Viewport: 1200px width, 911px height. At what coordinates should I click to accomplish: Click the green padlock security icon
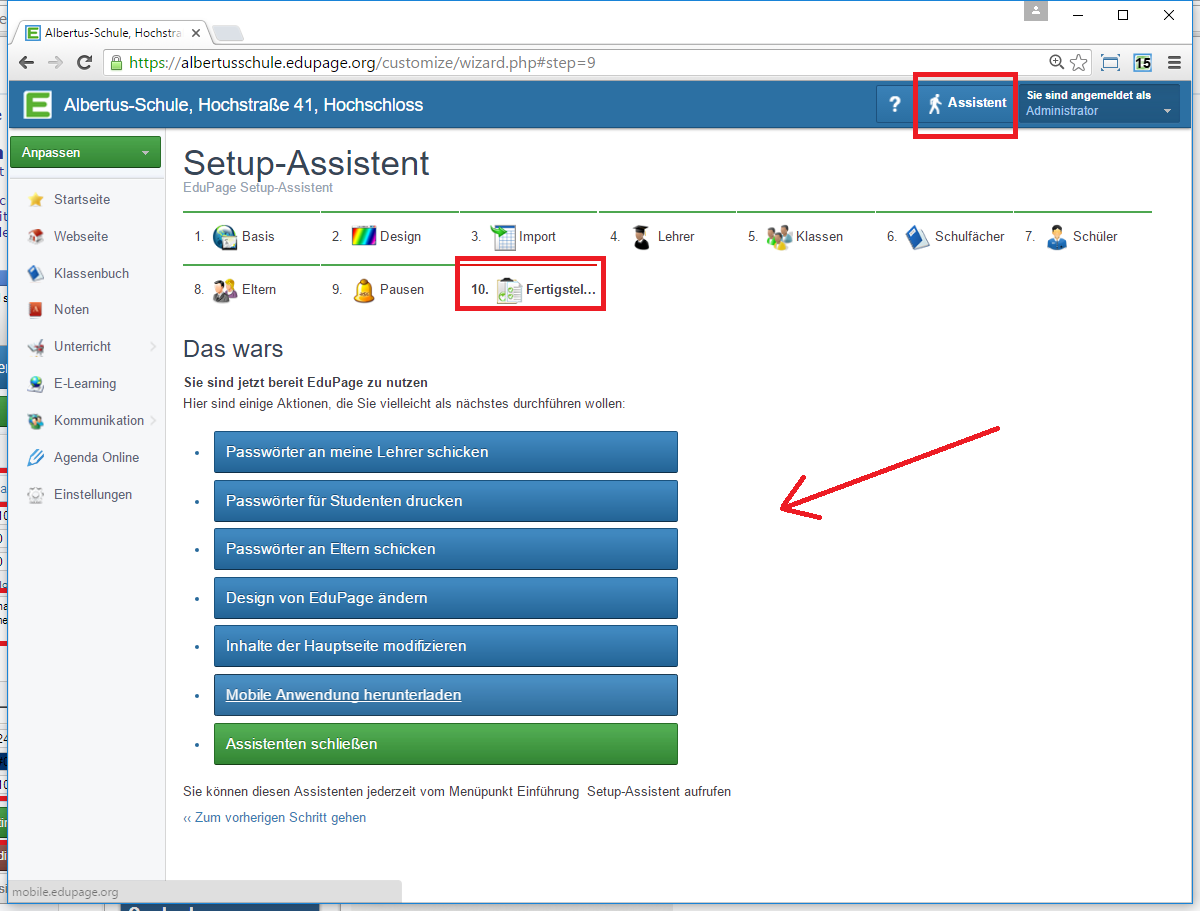(x=117, y=62)
